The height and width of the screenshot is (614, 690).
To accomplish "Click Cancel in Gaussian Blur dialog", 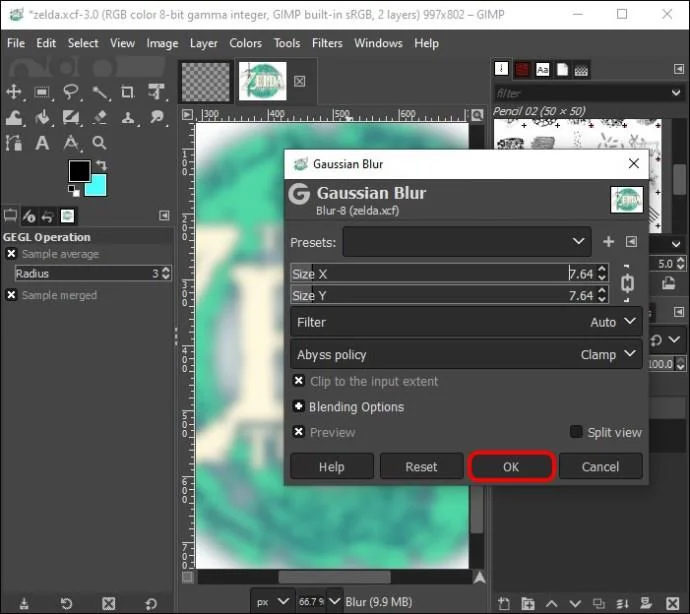I will (600, 467).
